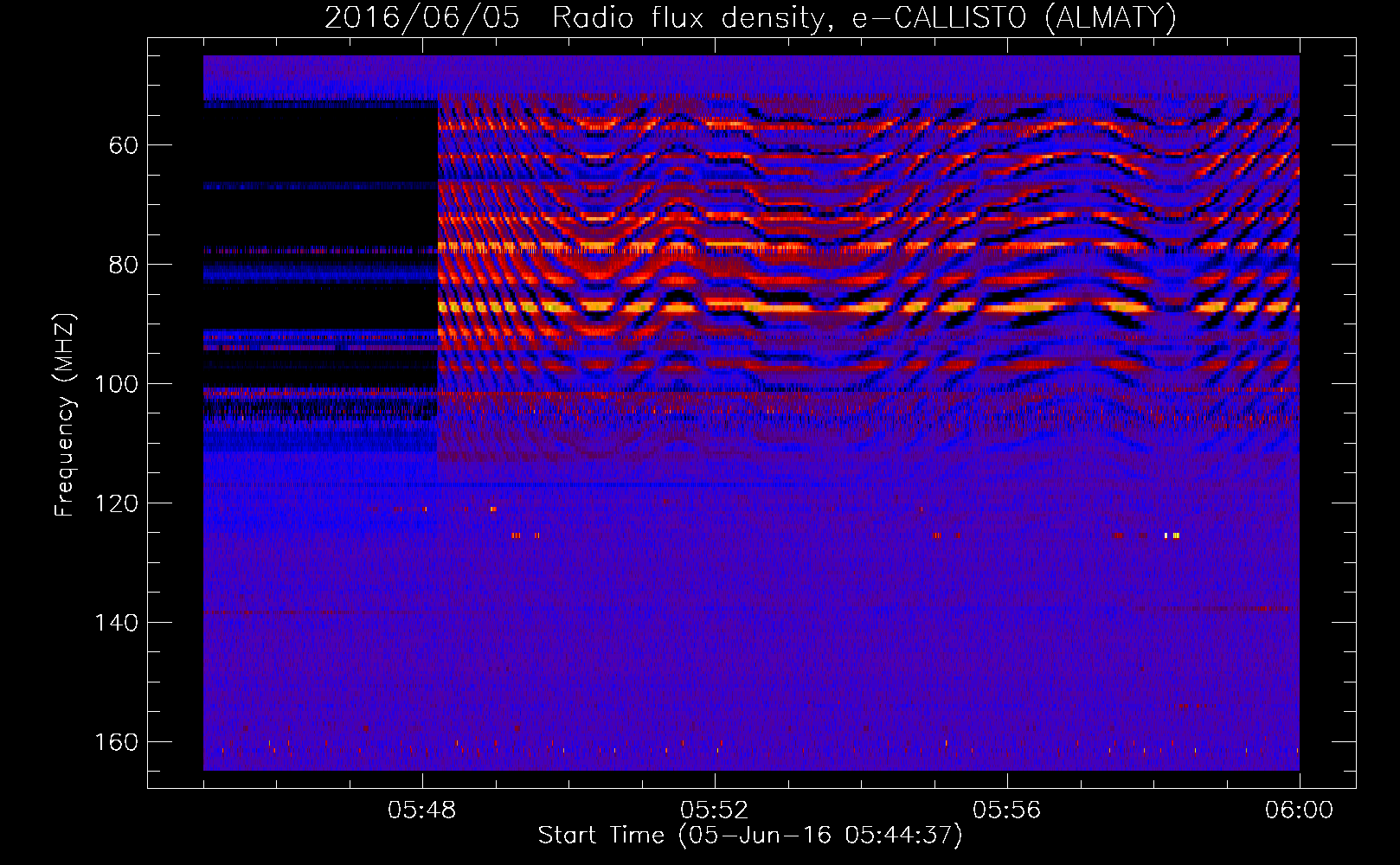
Task: Click the Frequency (MHZ) axis label
Action: click(65, 414)
